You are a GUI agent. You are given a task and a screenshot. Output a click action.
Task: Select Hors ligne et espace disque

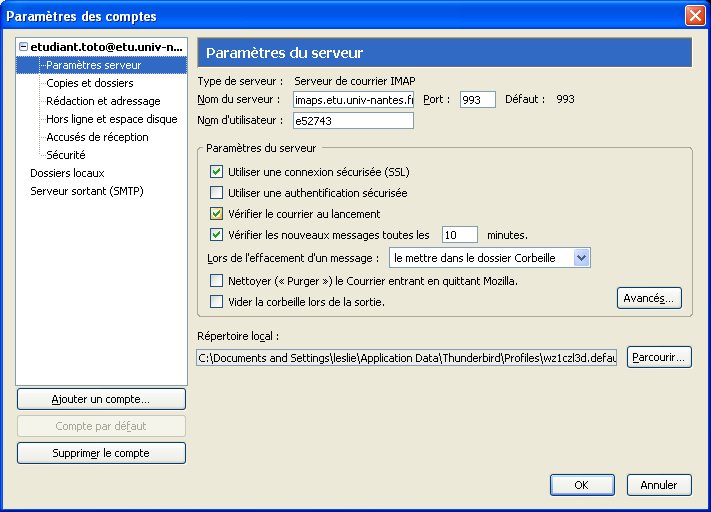click(x=111, y=119)
